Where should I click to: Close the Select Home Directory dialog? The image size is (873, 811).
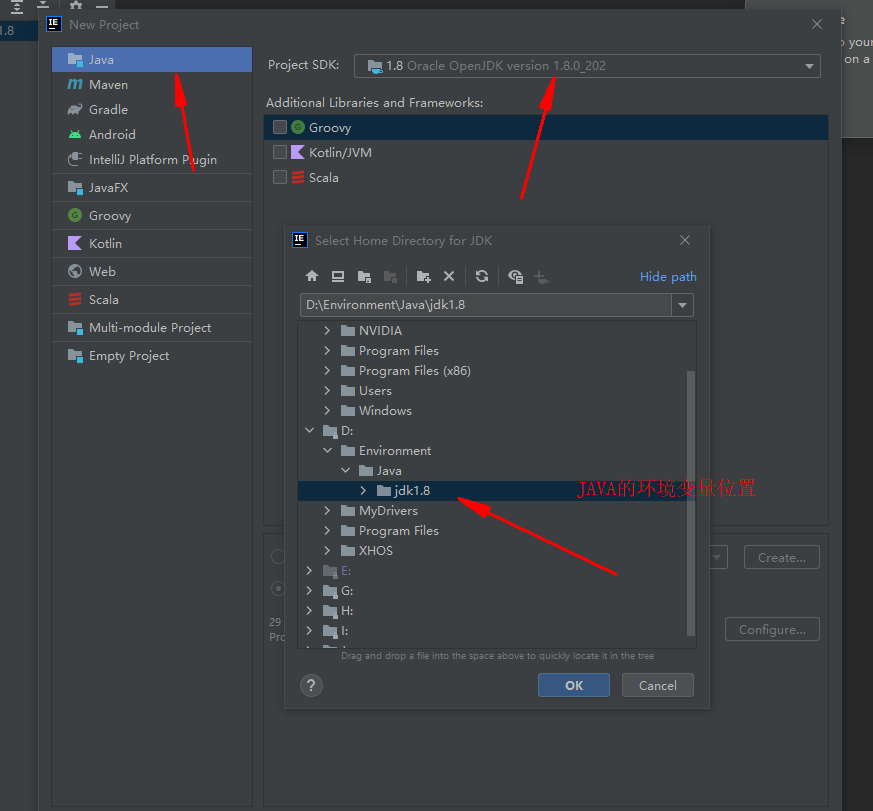click(x=685, y=240)
